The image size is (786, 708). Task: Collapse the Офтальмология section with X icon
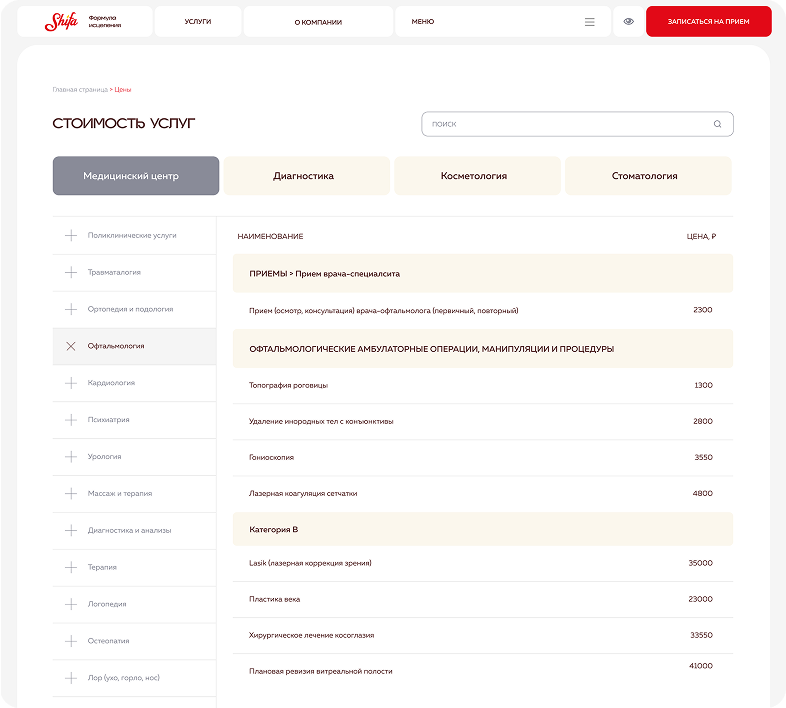tap(71, 346)
